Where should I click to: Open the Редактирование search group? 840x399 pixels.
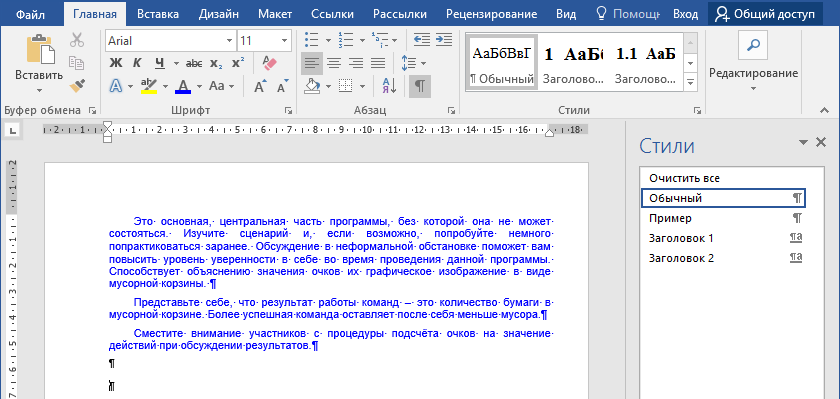coord(753,63)
